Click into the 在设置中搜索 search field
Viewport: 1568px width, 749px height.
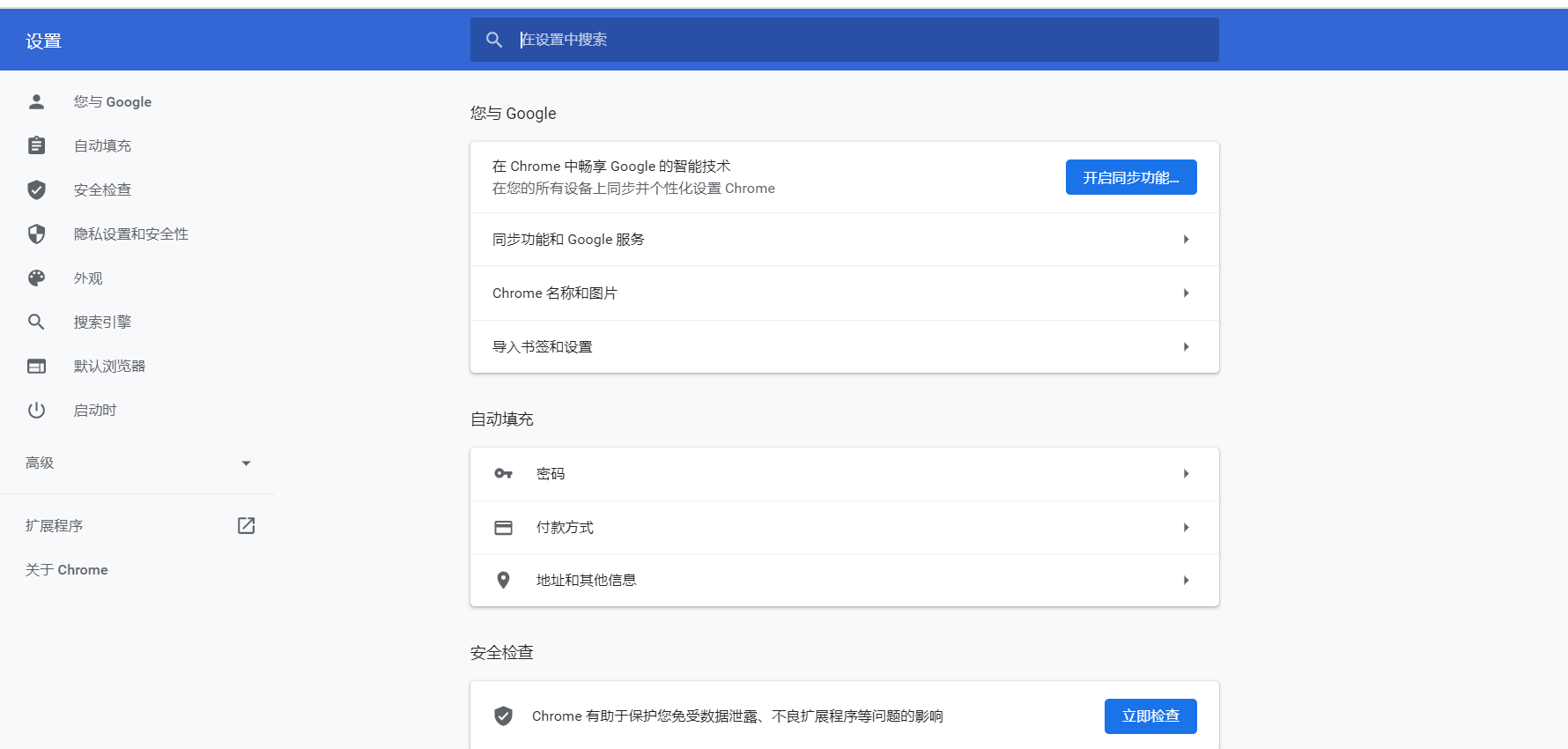tap(844, 40)
